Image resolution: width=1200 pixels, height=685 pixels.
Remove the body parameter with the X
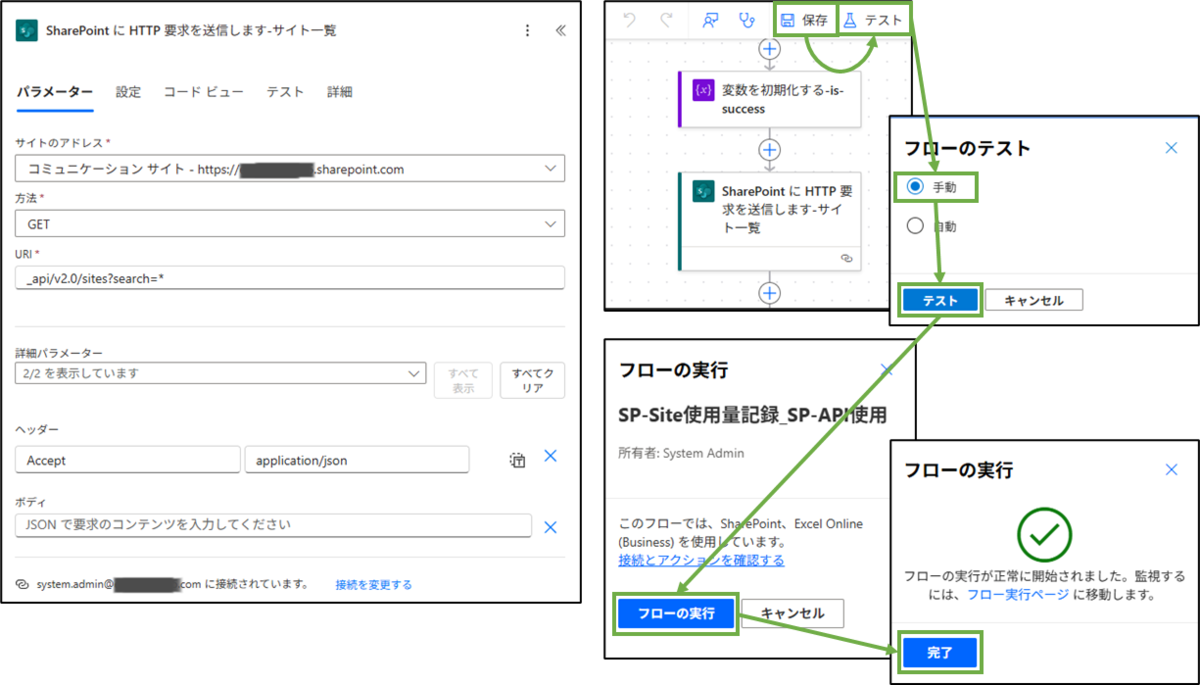click(x=550, y=527)
